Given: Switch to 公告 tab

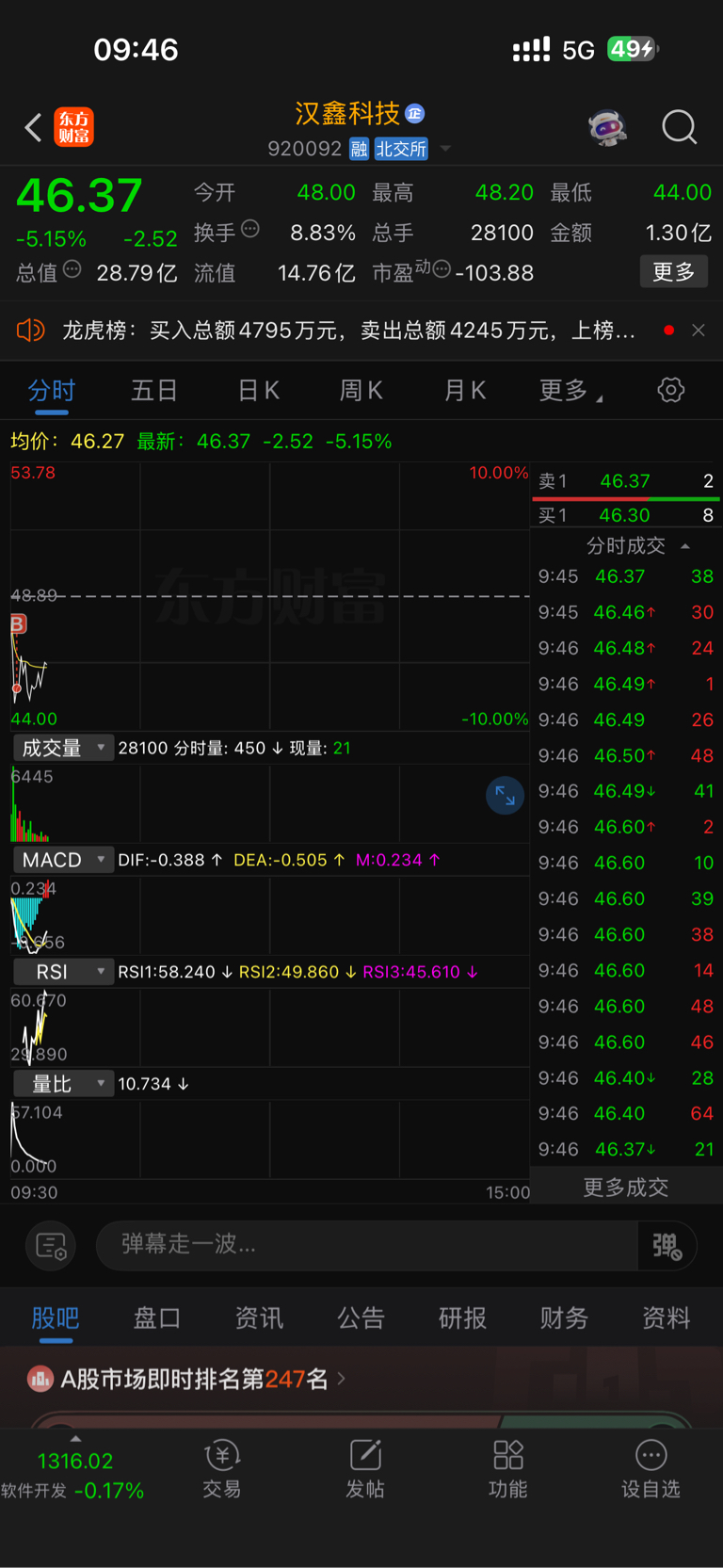Looking at the screenshot, I should 361,1317.
